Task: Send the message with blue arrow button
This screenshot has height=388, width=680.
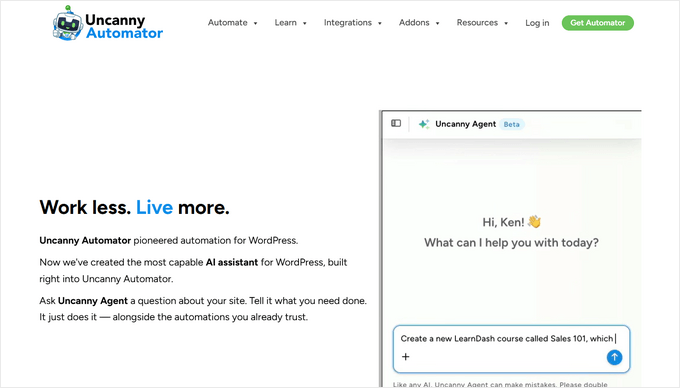Action: click(614, 357)
